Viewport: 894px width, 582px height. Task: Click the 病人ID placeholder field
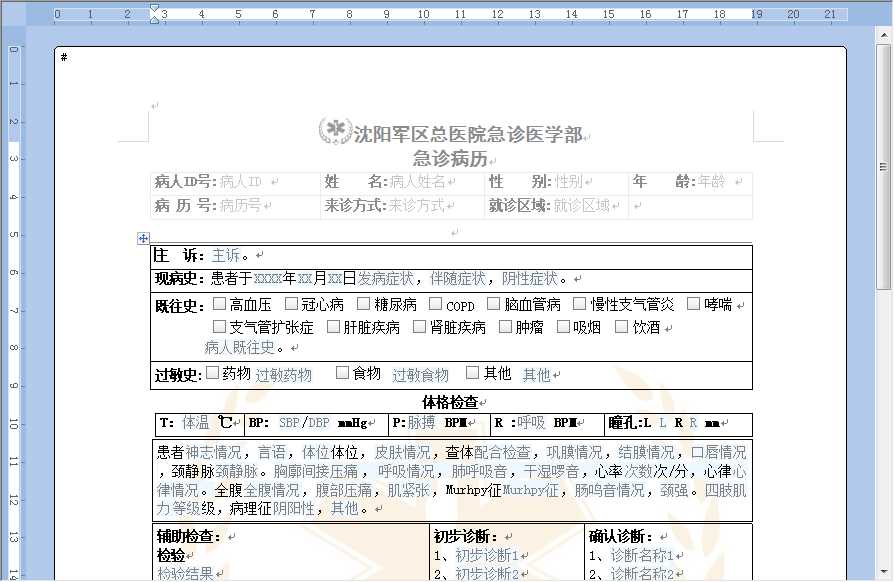coord(241,182)
